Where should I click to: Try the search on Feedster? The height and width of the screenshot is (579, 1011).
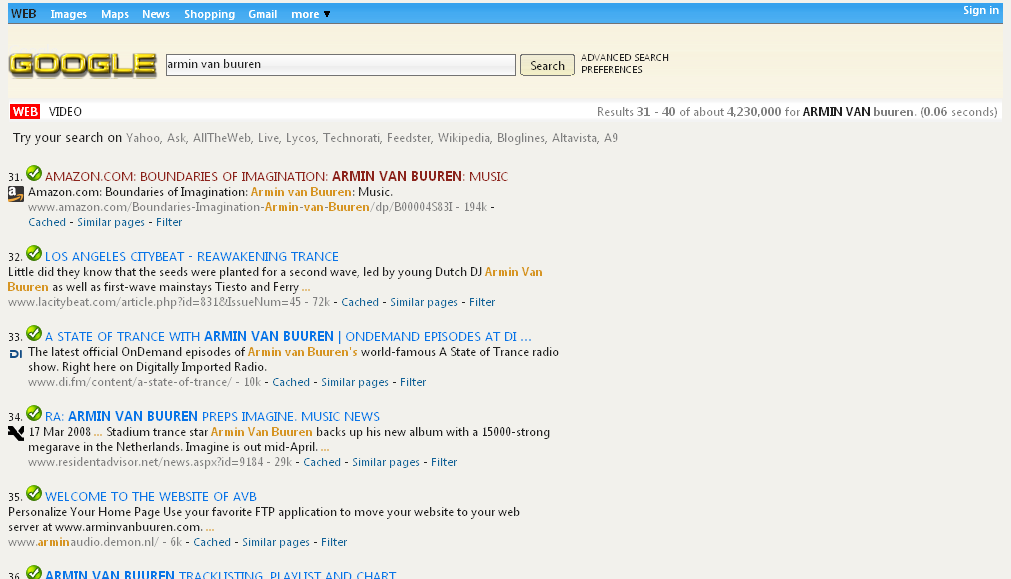(x=409, y=138)
